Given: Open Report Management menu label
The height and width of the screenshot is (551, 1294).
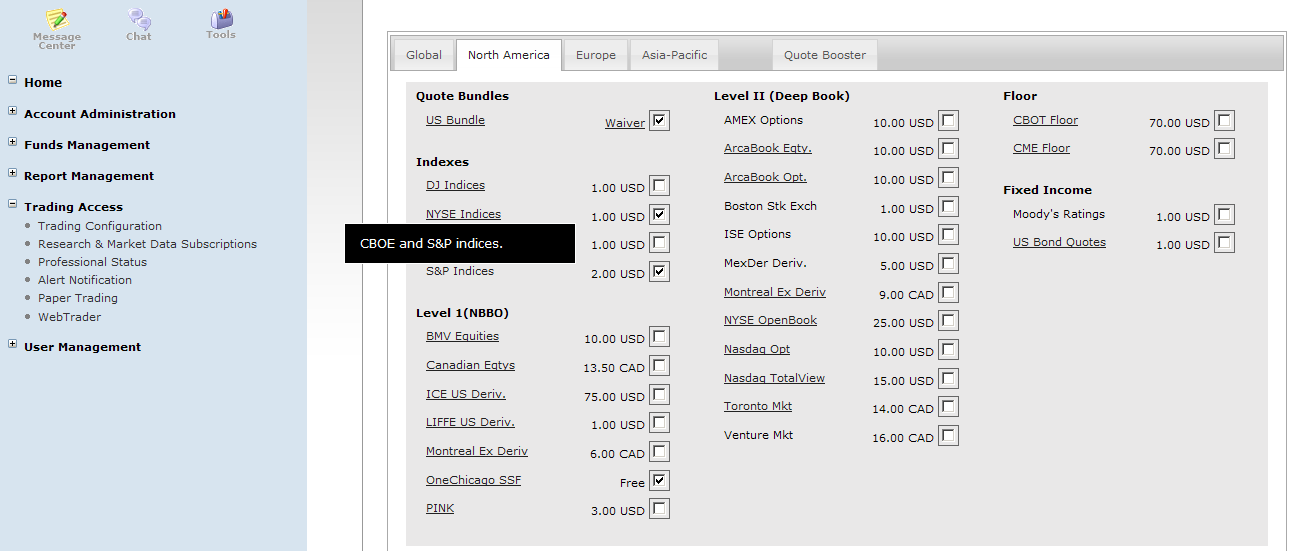Looking at the screenshot, I should click(x=89, y=176).
